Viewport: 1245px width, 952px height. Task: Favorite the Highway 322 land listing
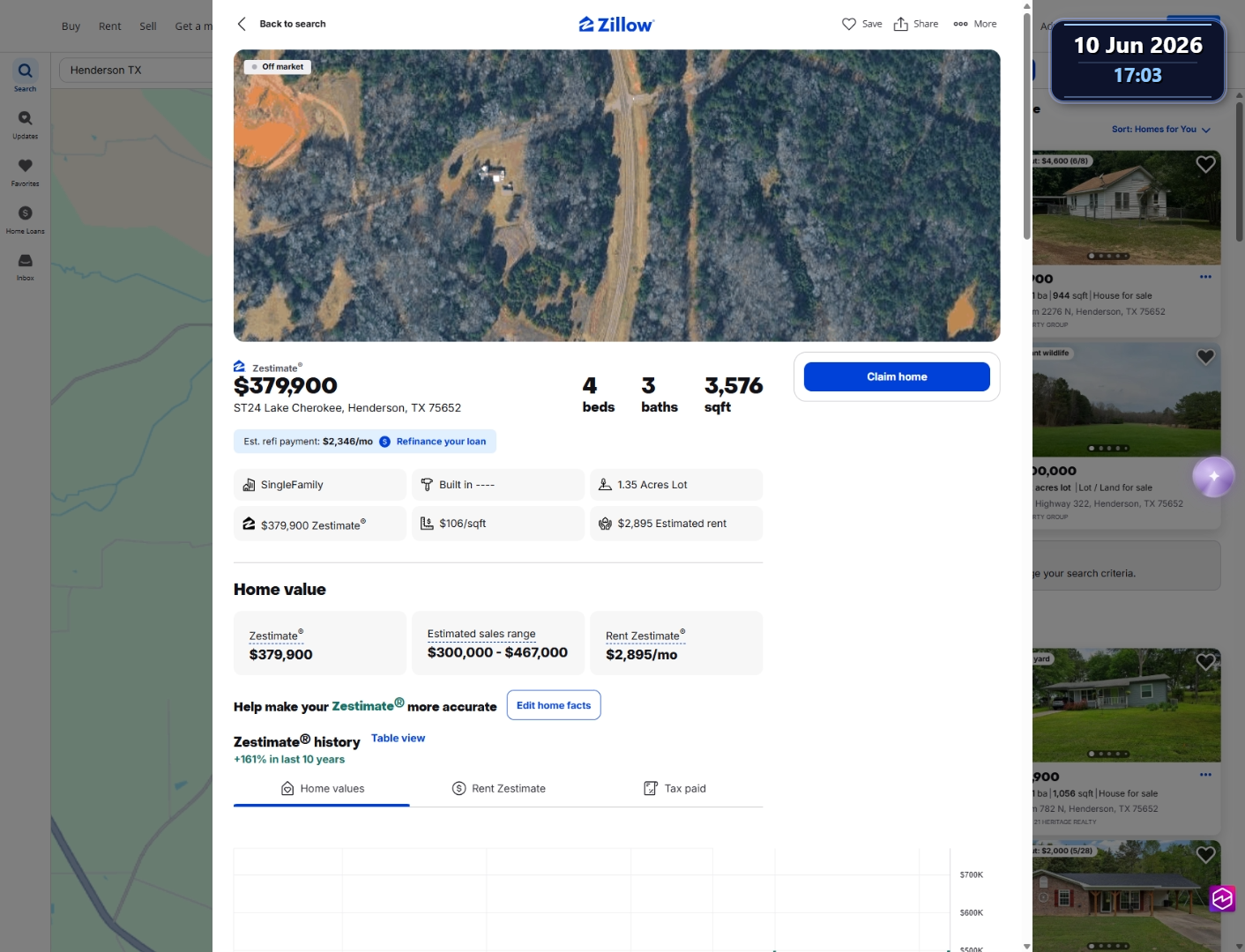coord(1205,356)
